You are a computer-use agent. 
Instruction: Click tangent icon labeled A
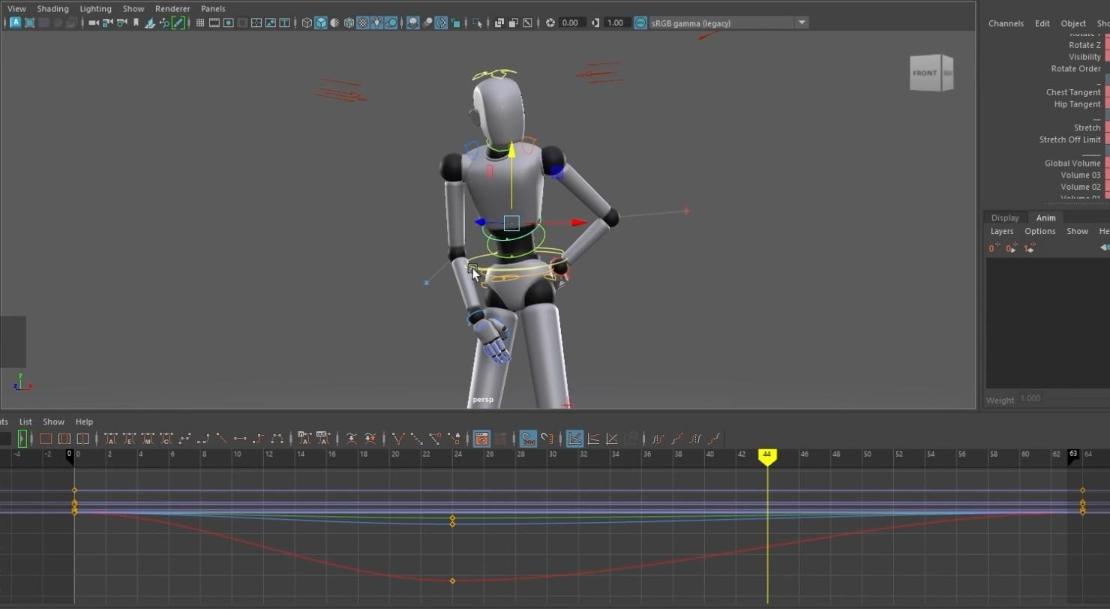click(110, 439)
